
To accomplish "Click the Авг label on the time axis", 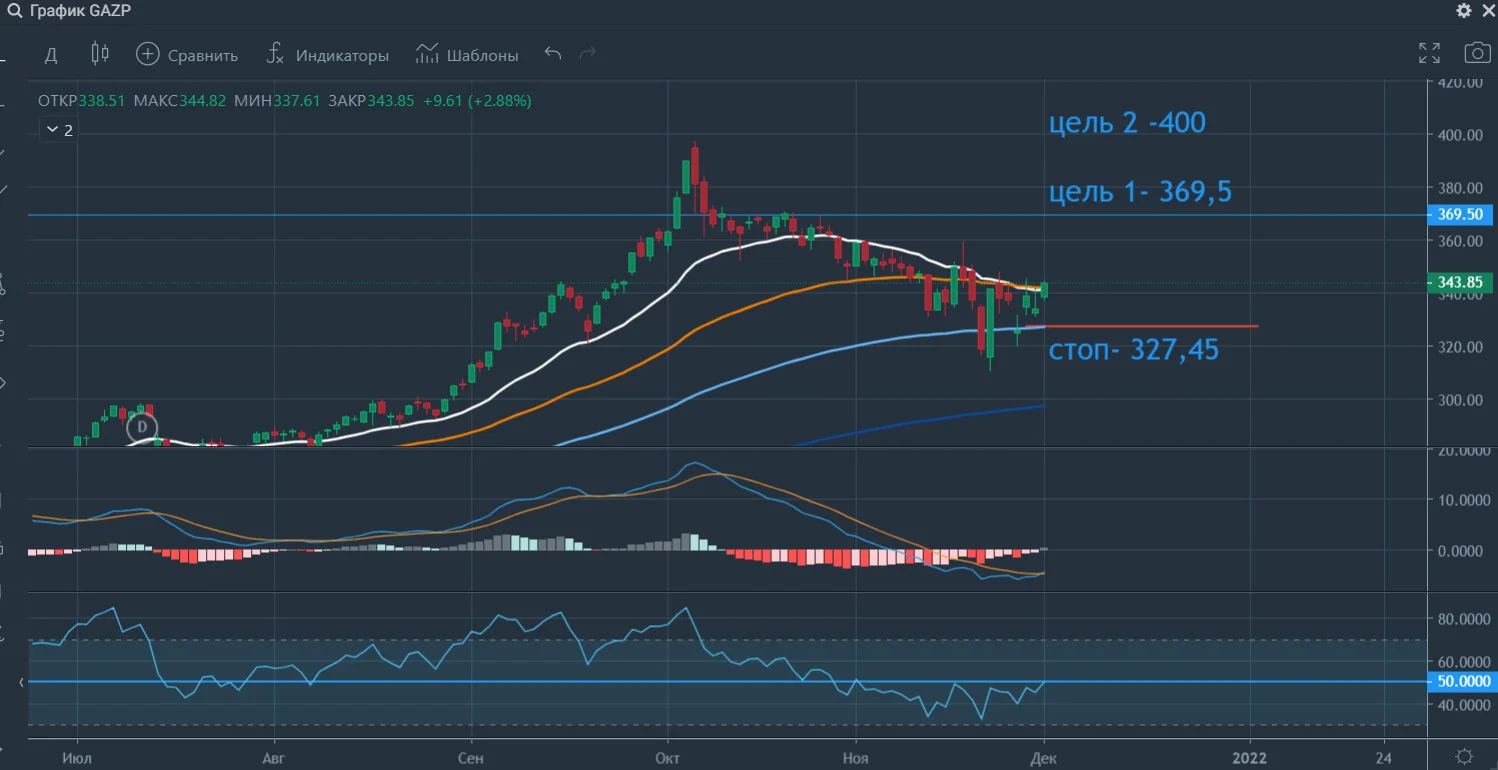I will click(x=273, y=758).
